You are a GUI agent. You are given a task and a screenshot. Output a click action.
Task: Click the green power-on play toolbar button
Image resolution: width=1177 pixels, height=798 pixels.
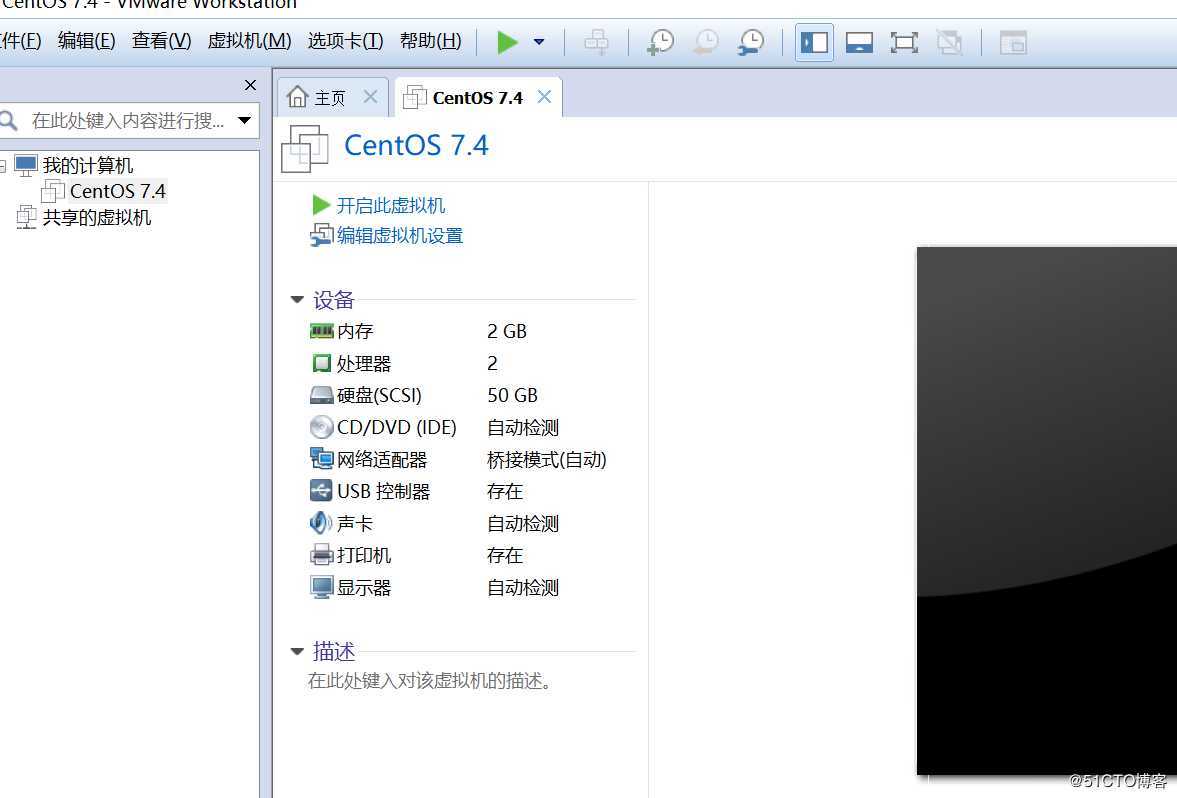pyautogui.click(x=507, y=42)
